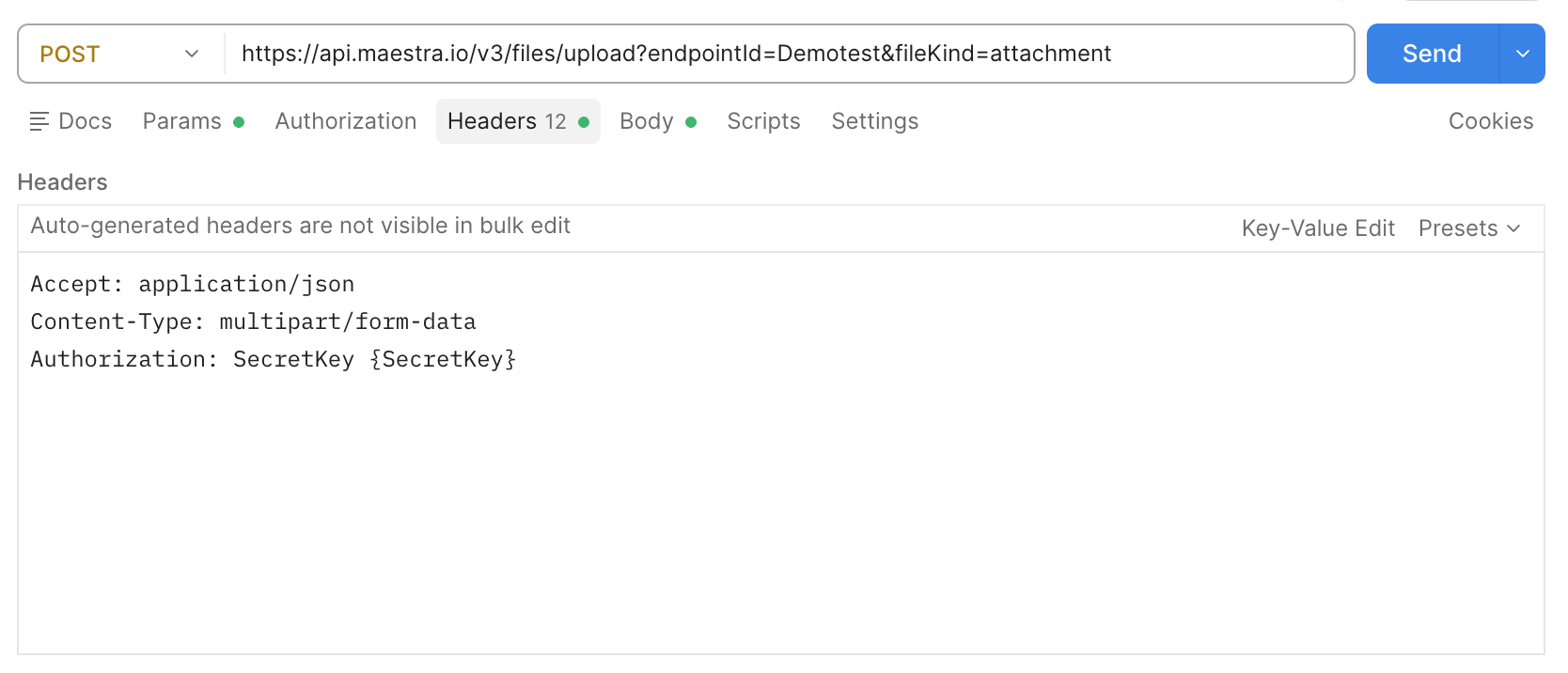Click into the request URL field

pyautogui.click(x=790, y=54)
